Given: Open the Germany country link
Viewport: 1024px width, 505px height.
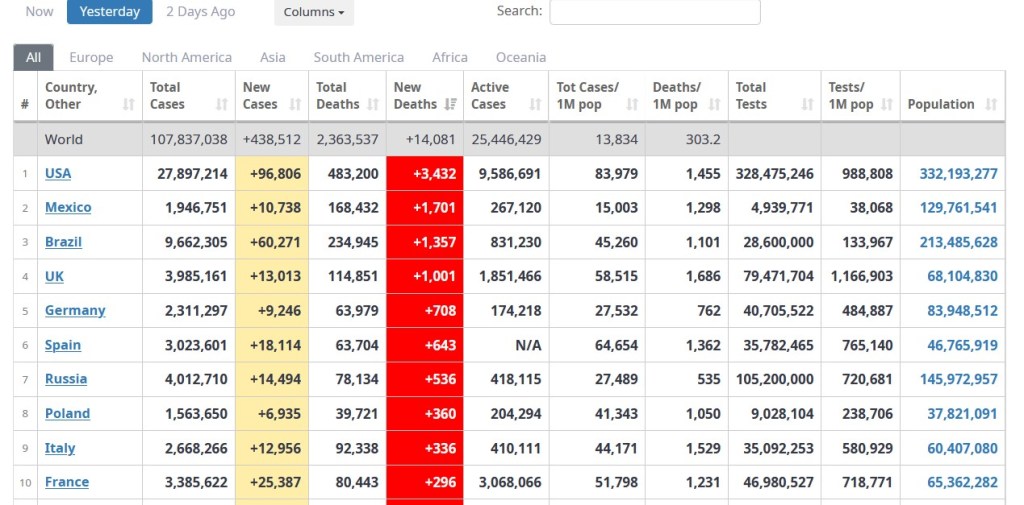Looking at the screenshot, I should (75, 310).
